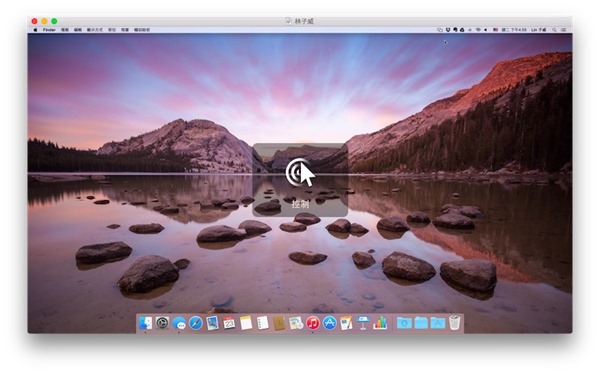Launch Keynote from the dock
Image resolution: width=600 pixels, height=373 pixels.
coord(363,324)
